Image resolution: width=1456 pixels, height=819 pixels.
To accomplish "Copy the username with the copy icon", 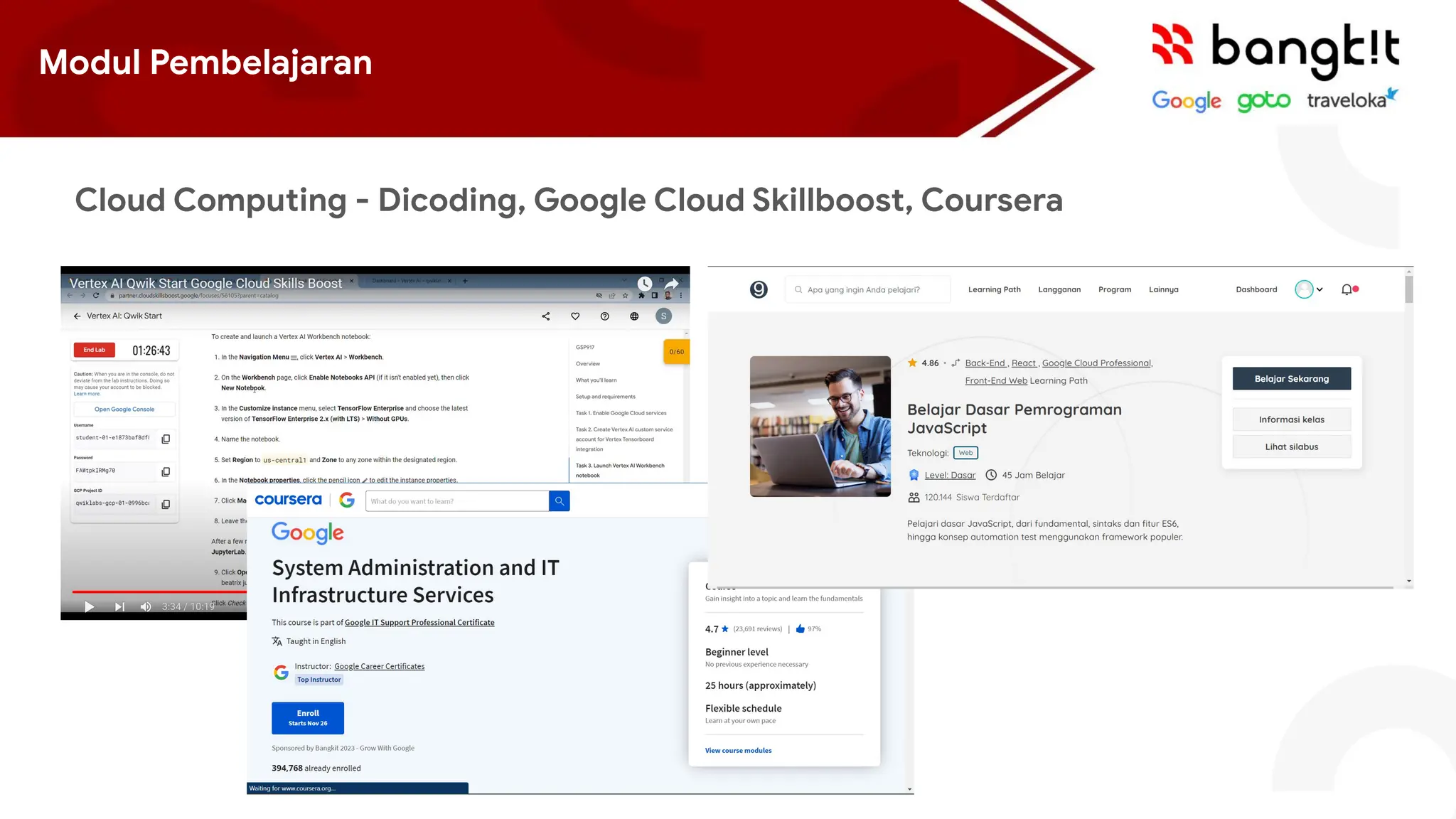I will (x=166, y=439).
